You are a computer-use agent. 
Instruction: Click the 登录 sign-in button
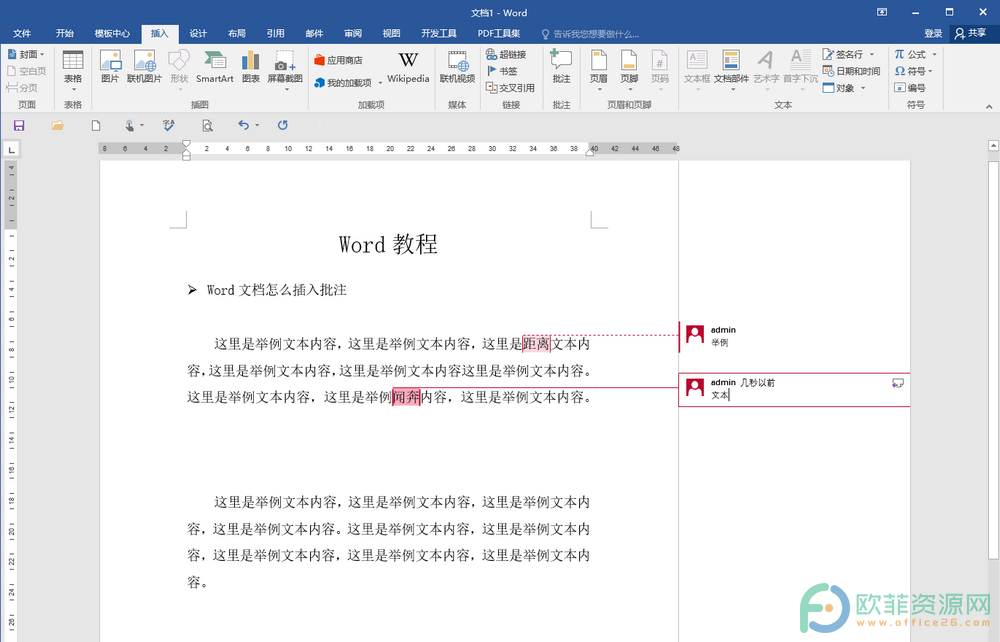(933, 33)
